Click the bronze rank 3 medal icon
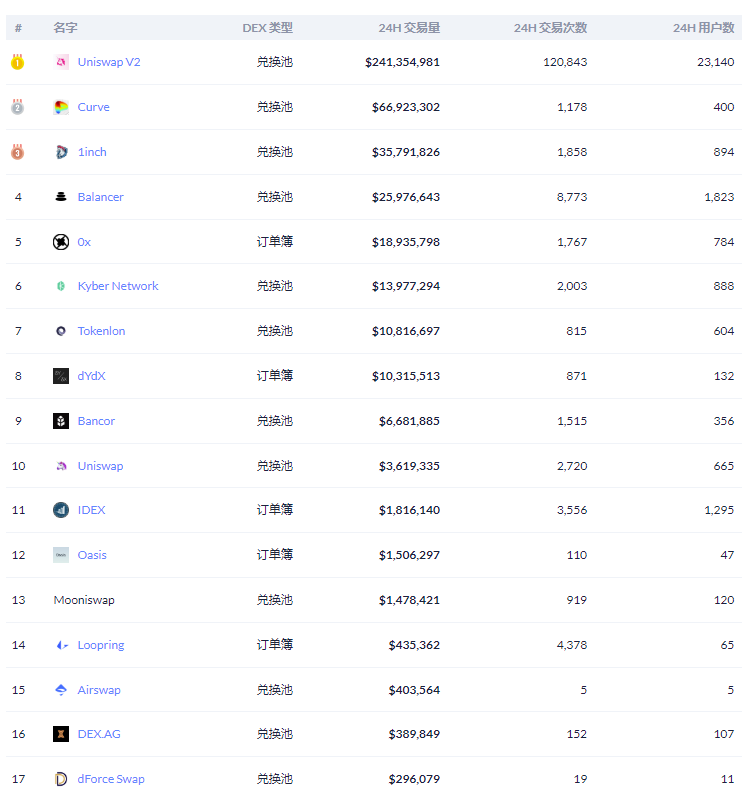The height and width of the screenshot is (793, 752). pos(18,152)
